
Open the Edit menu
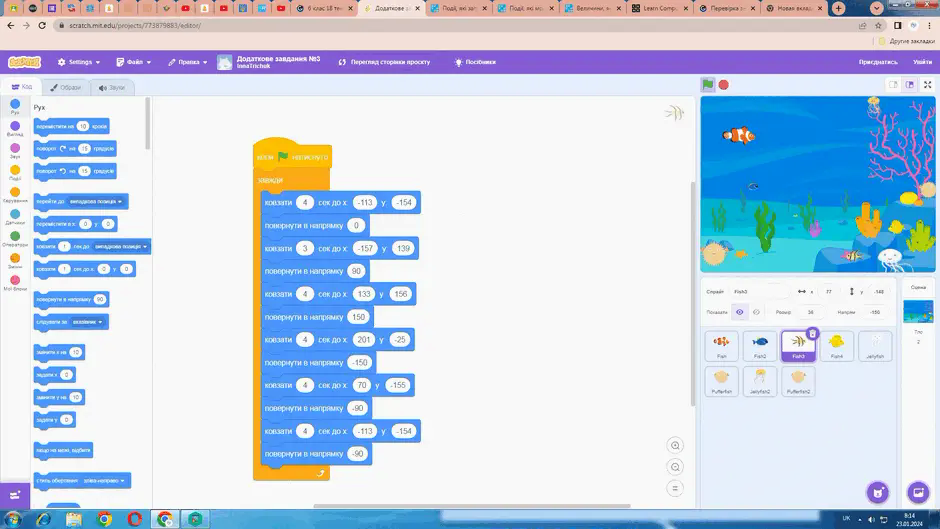click(x=188, y=62)
